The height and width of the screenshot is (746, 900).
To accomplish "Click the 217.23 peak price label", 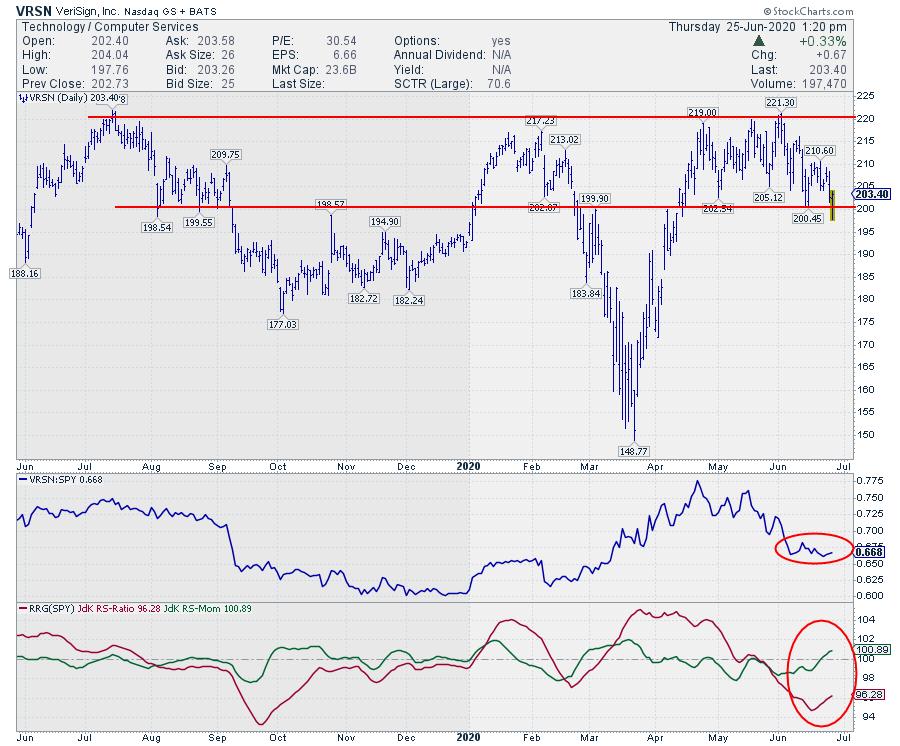I will coord(541,121).
